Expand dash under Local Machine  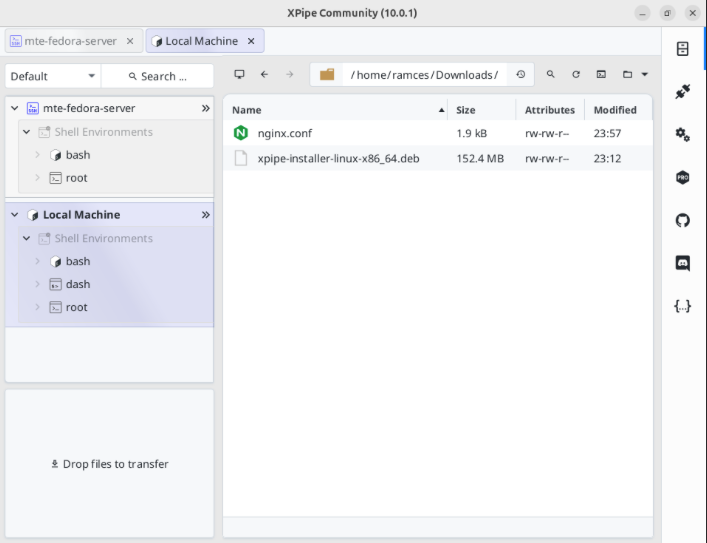click(x=37, y=284)
